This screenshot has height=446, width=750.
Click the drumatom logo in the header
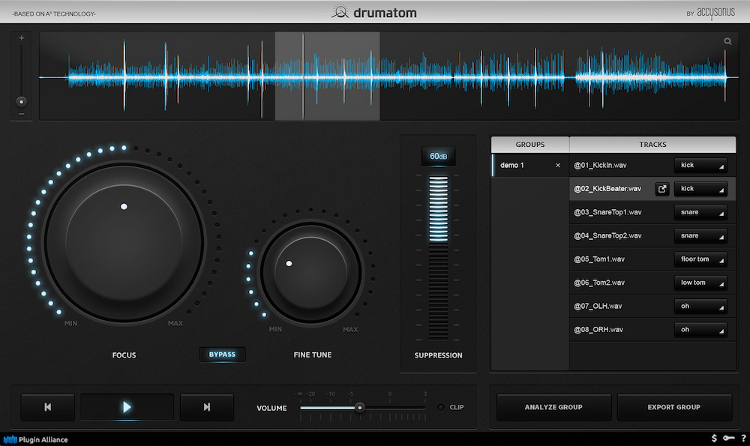pos(374,12)
